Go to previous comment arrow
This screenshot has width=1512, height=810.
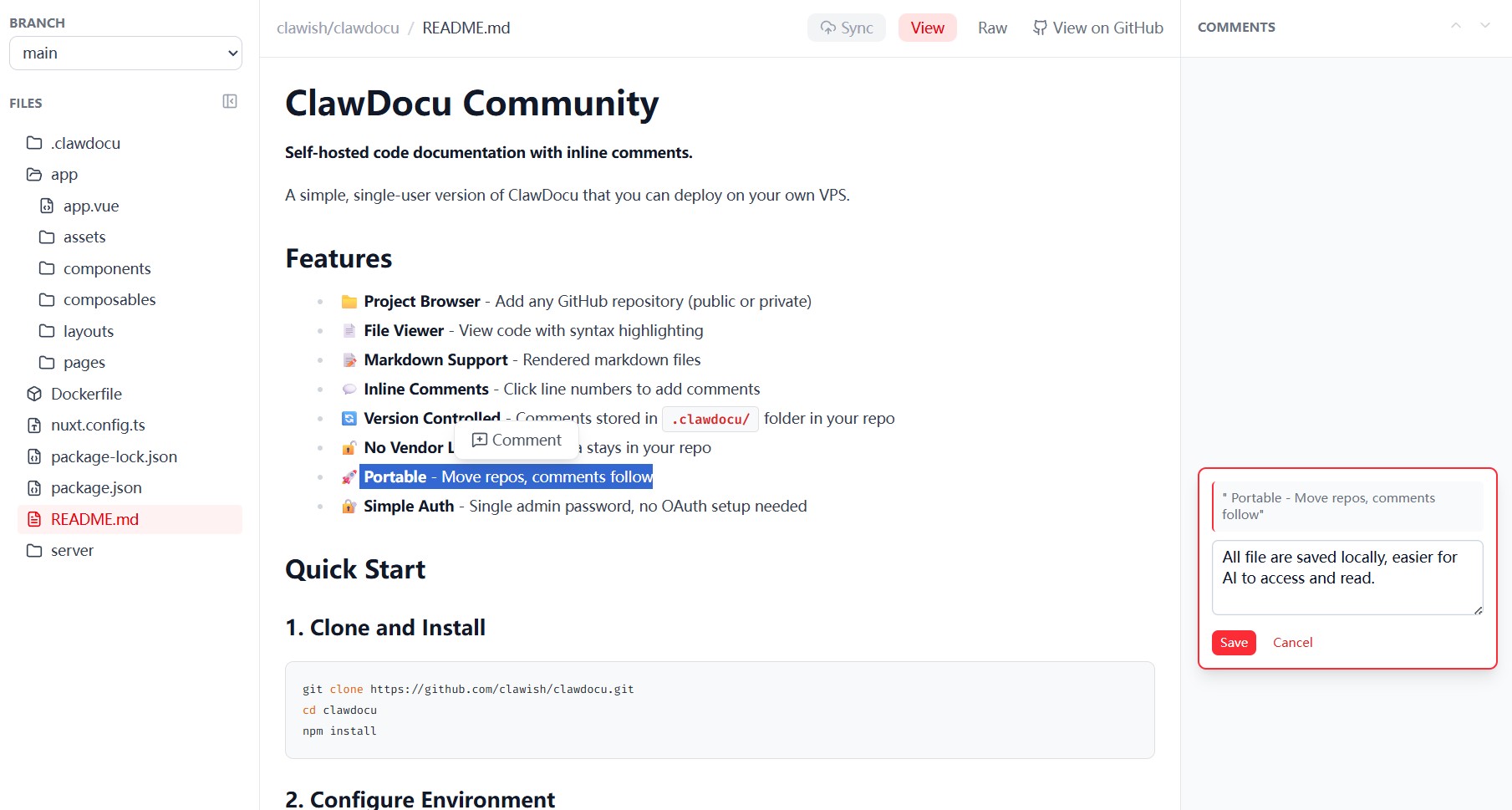tap(1456, 26)
